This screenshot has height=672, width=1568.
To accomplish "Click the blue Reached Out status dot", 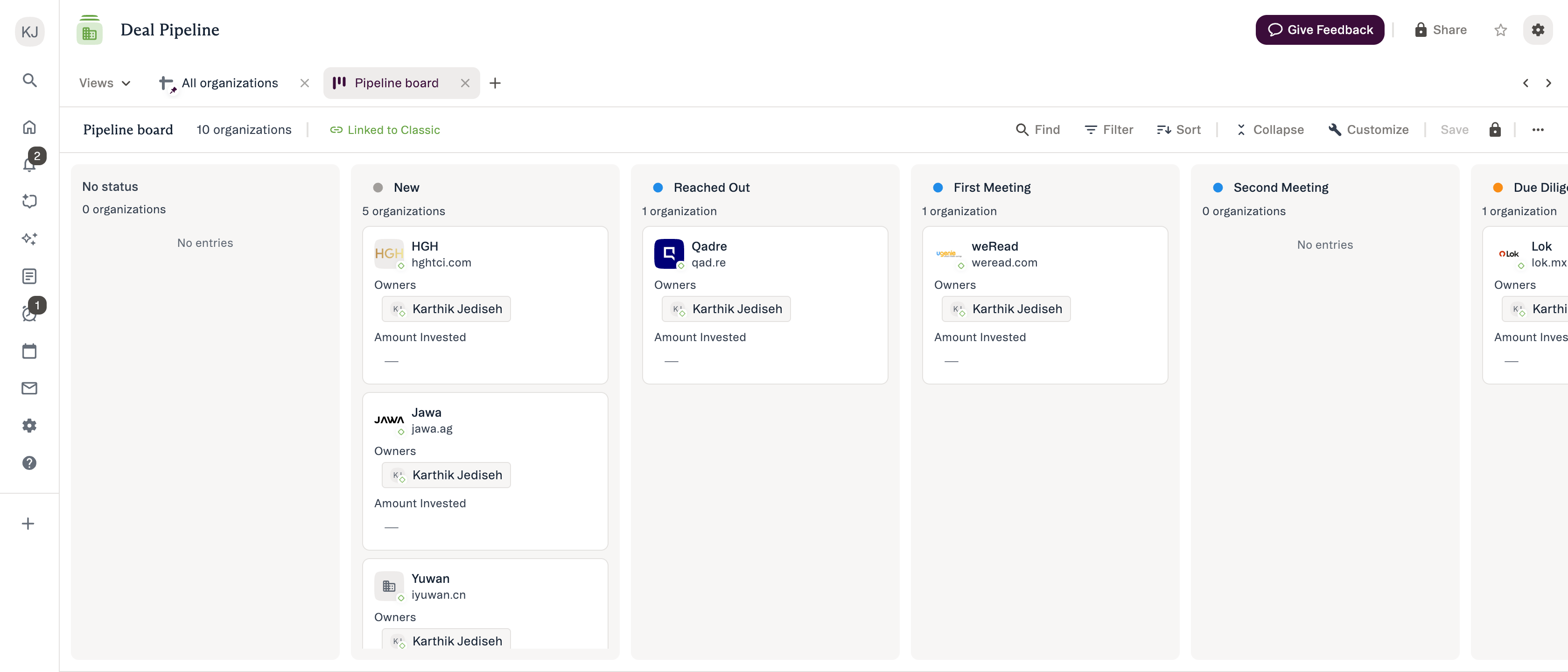I will pos(658,188).
